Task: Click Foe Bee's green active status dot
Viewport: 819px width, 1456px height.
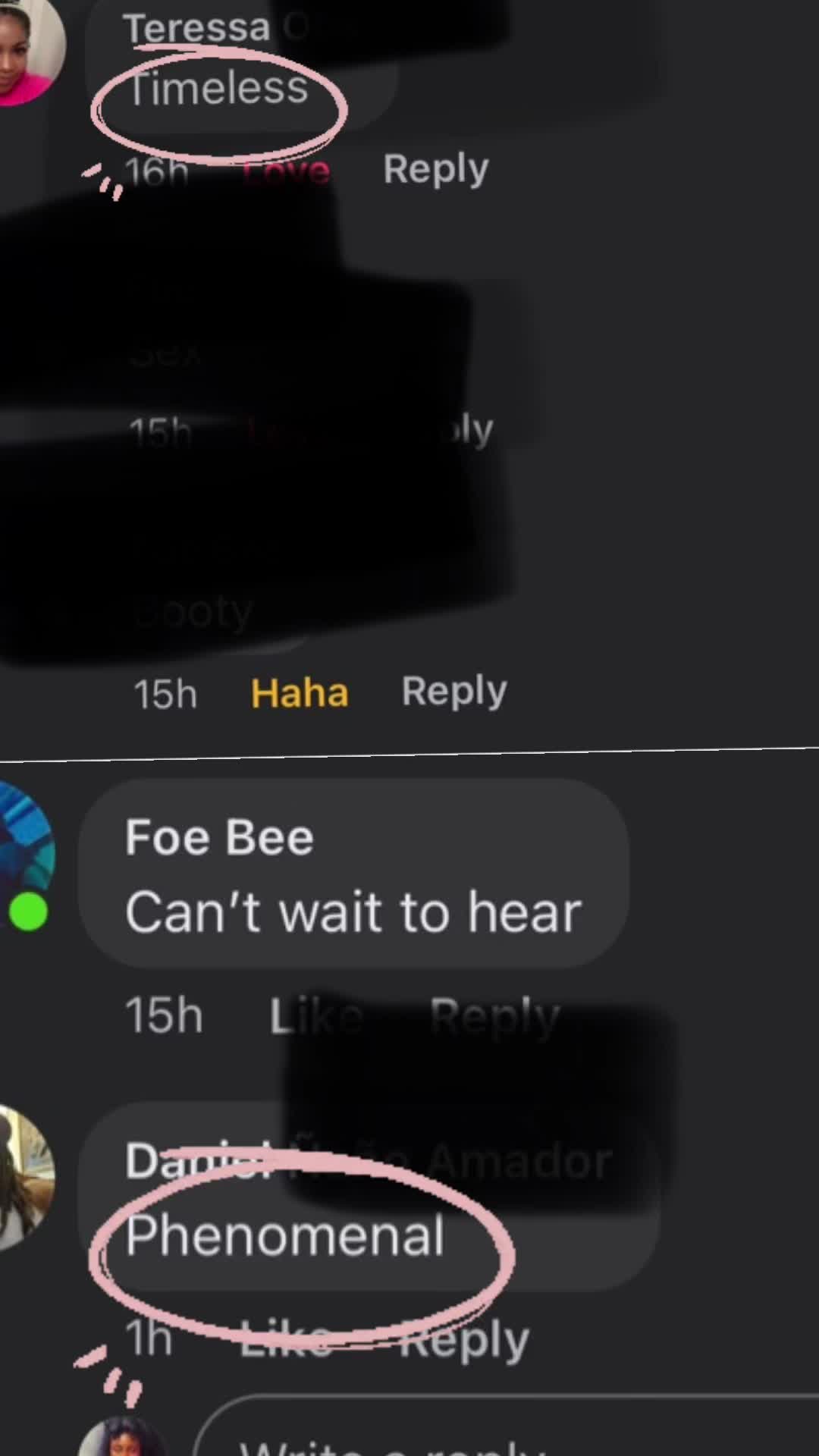Action: pyautogui.click(x=29, y=911)
